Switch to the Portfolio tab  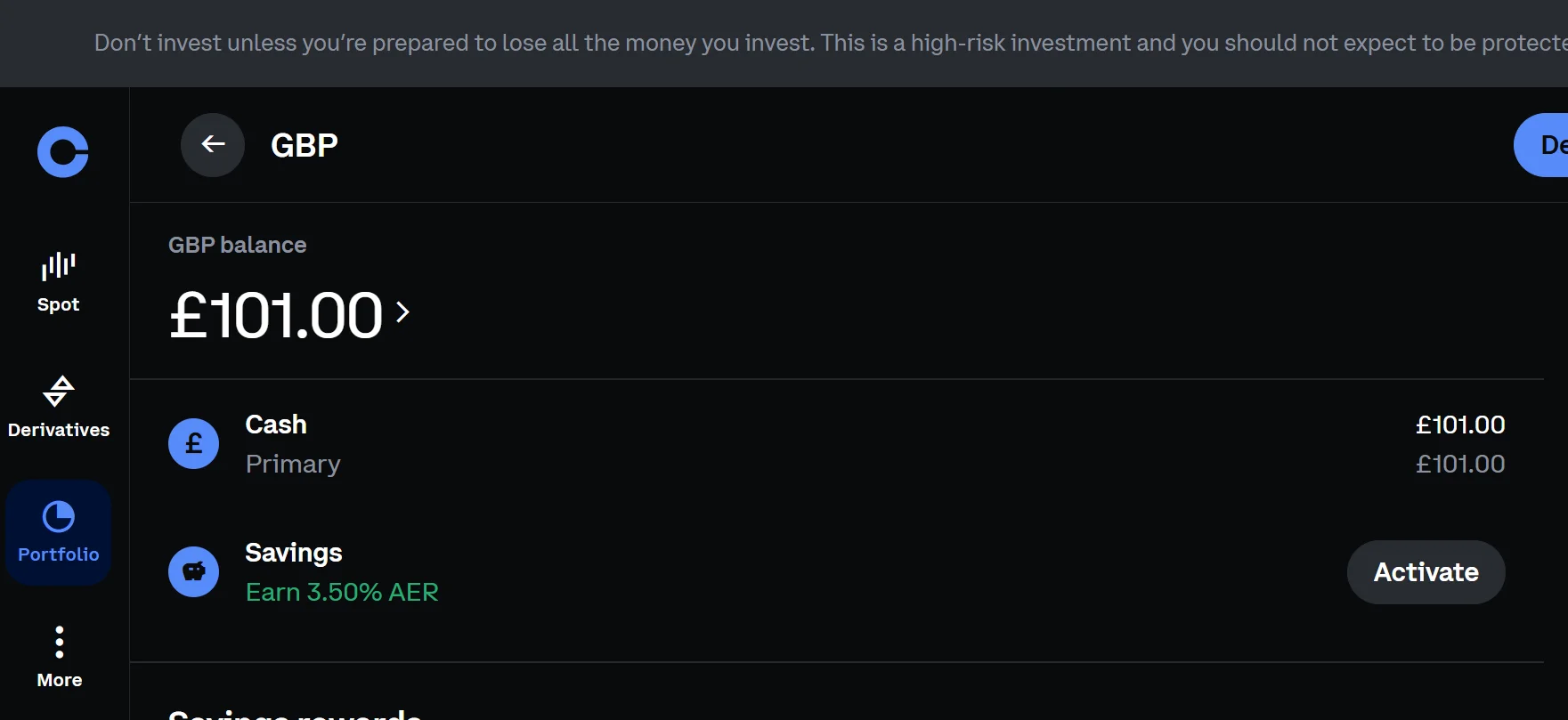[x=58, y=531]
